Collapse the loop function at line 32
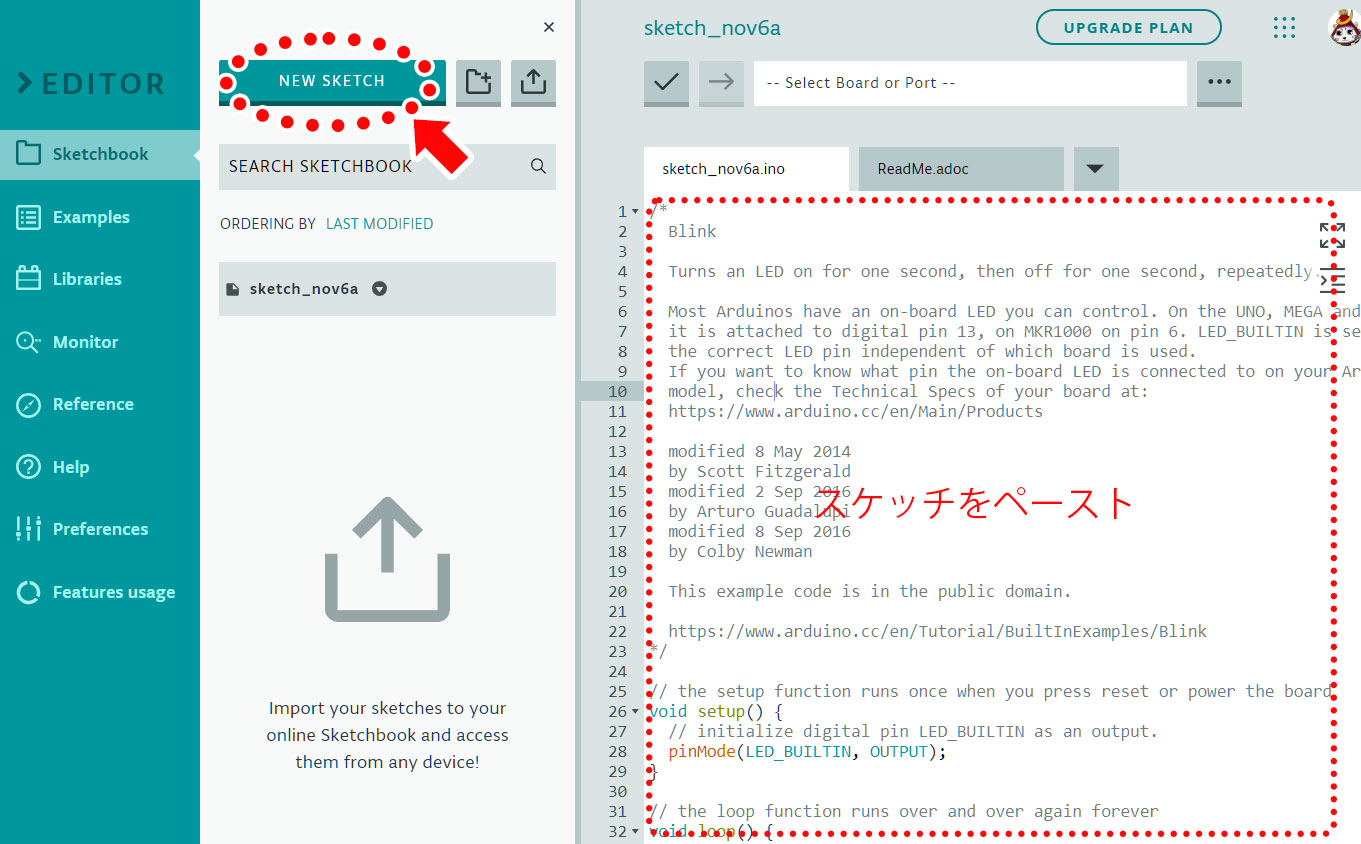Viewport: 1361px width, 844px height. (x=636, y=831)
